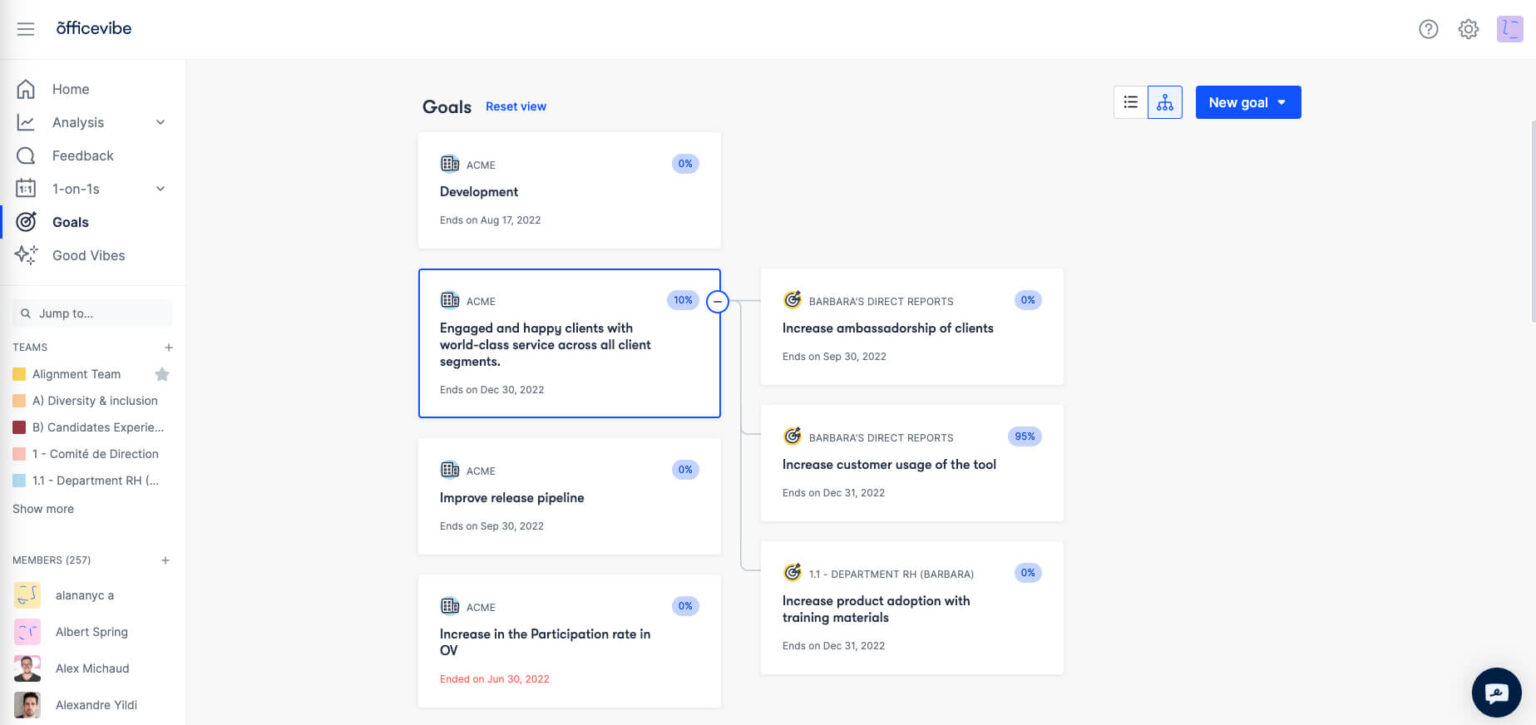
Task: Open the Feedback section
Action: click(83, 155)
